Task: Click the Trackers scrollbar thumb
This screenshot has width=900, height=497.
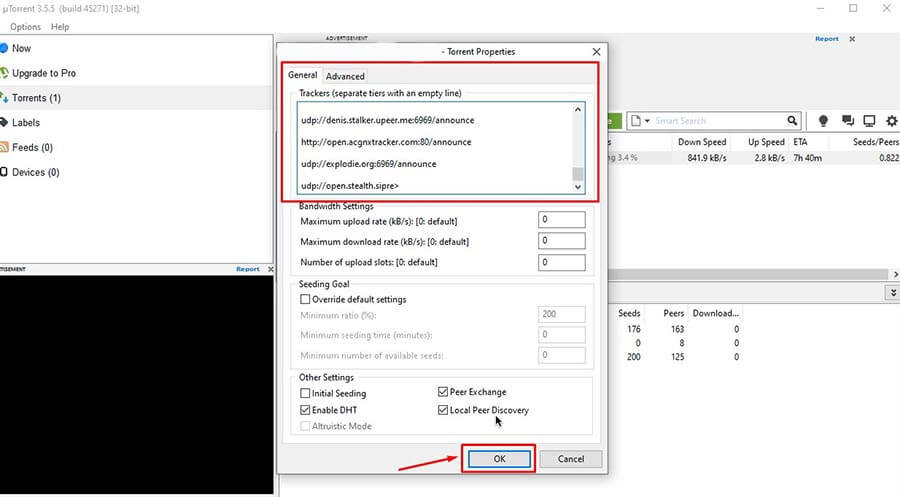Action: pyautogui.click(x=578, y=174)
